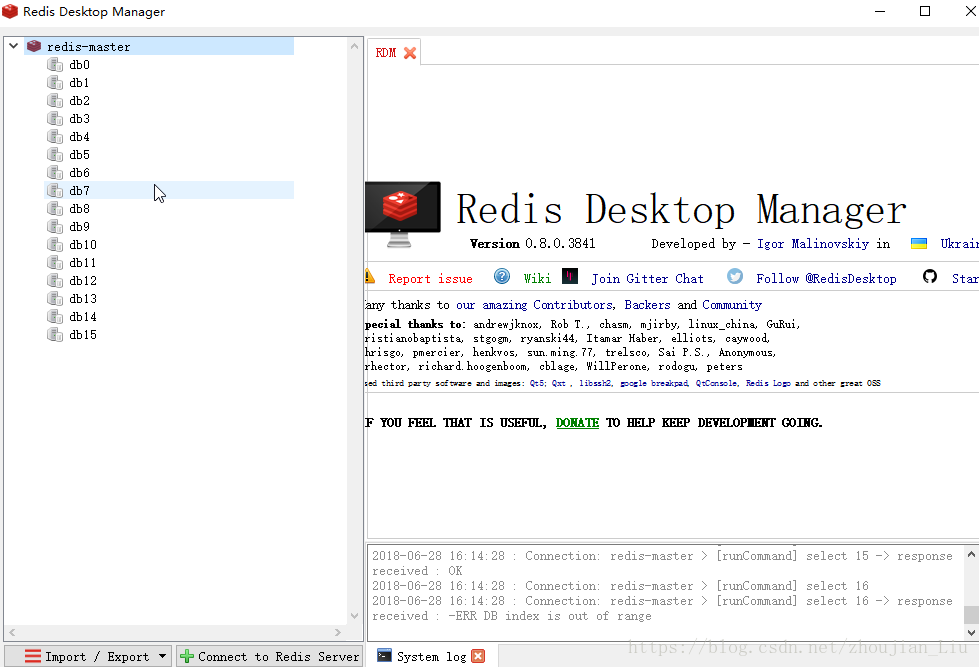The width and height of the screenshot is (979, 667).
Task: Switch to the RDM tab
Action: tap(386, 53)
